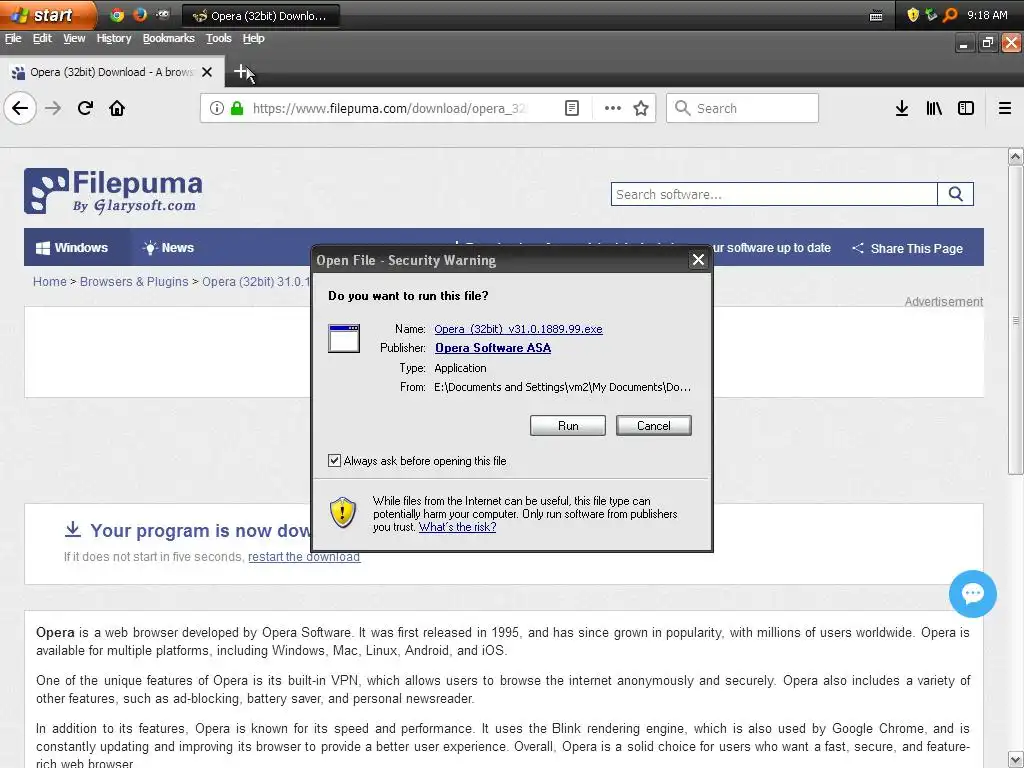
Task: Select Opera (32bit) Downlo... taskbar button
Action: pyautogui.click(x=261, y=16)
